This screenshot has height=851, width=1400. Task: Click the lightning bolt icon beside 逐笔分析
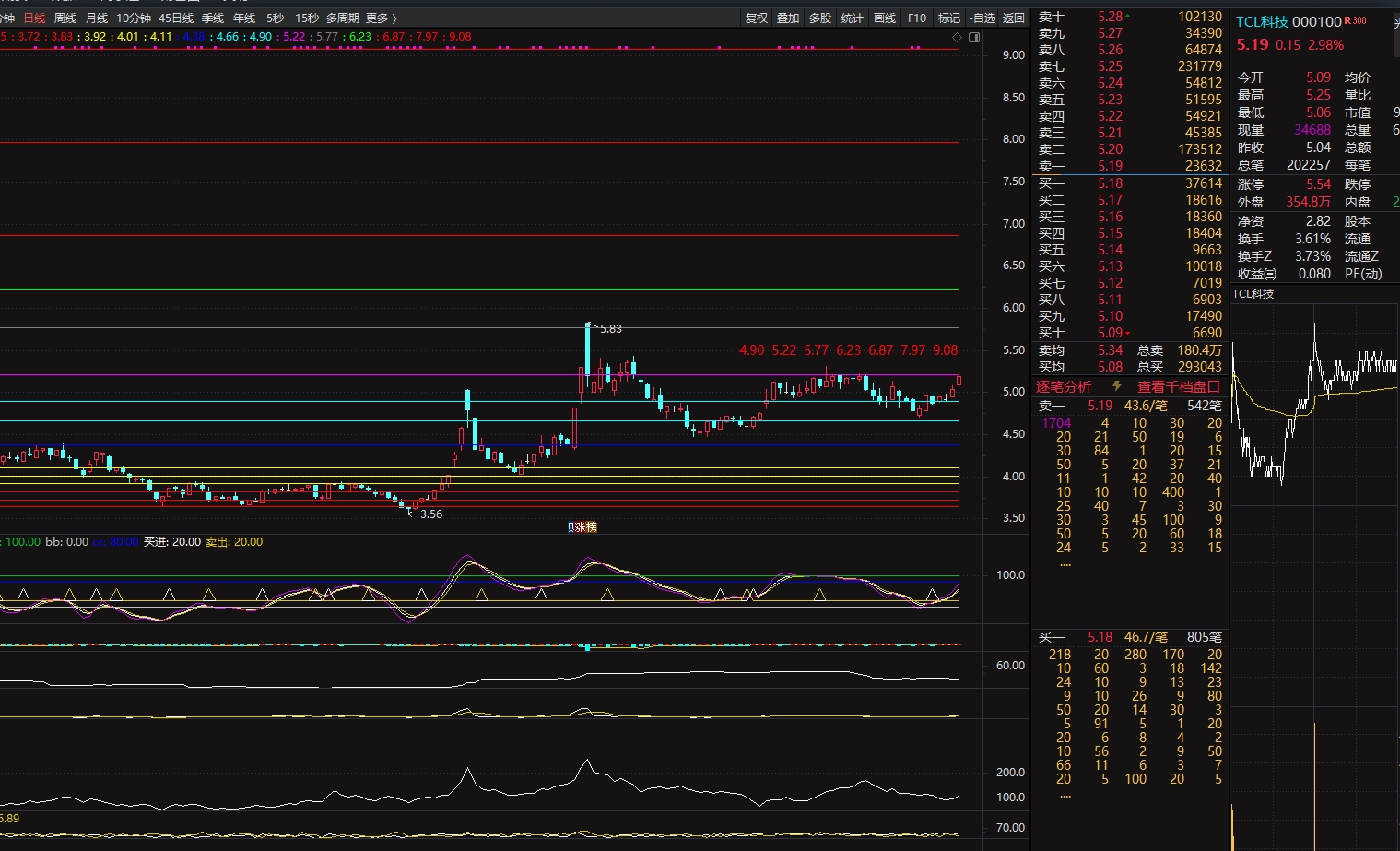coord(1117,386)
